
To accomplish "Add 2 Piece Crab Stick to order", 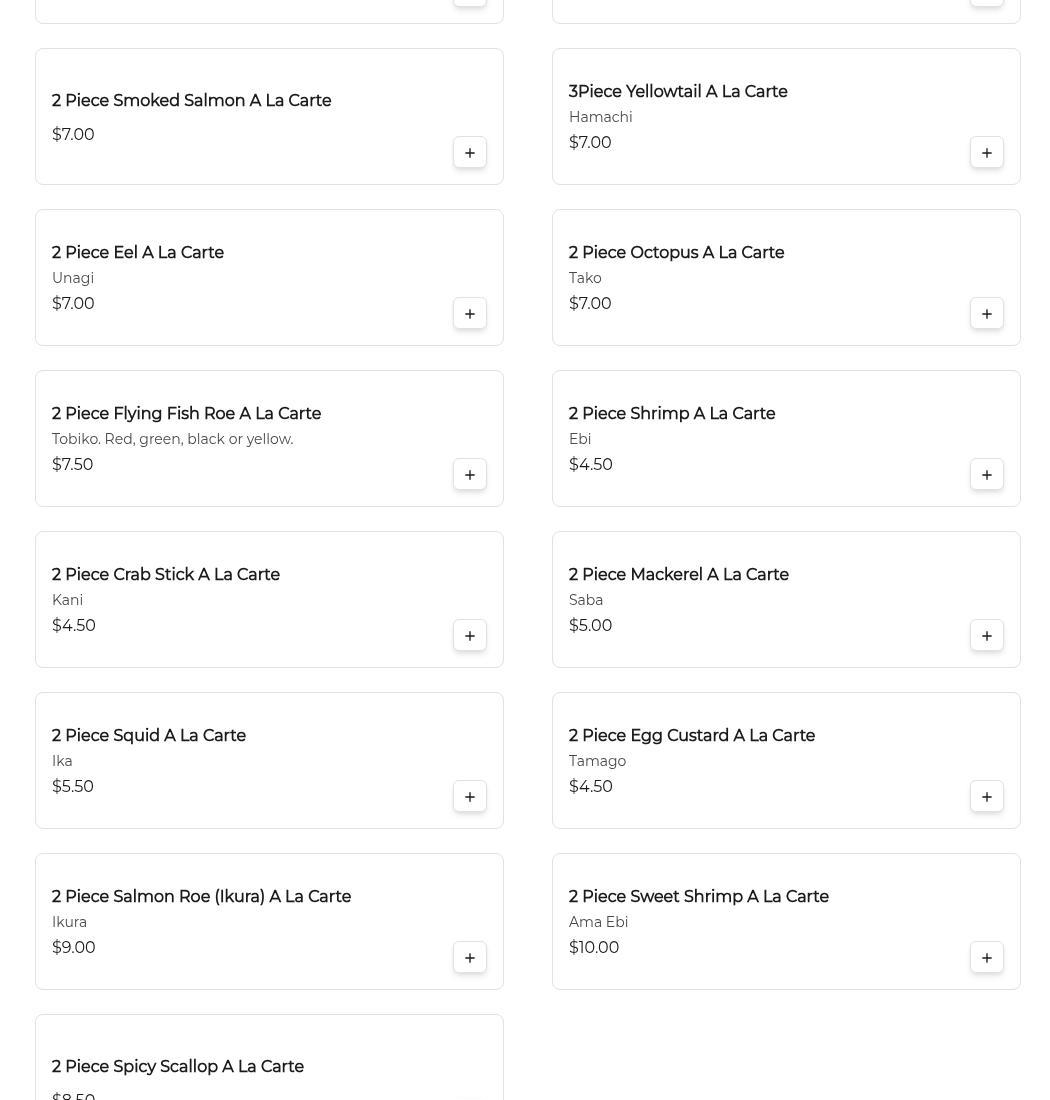I will (469, 636).
